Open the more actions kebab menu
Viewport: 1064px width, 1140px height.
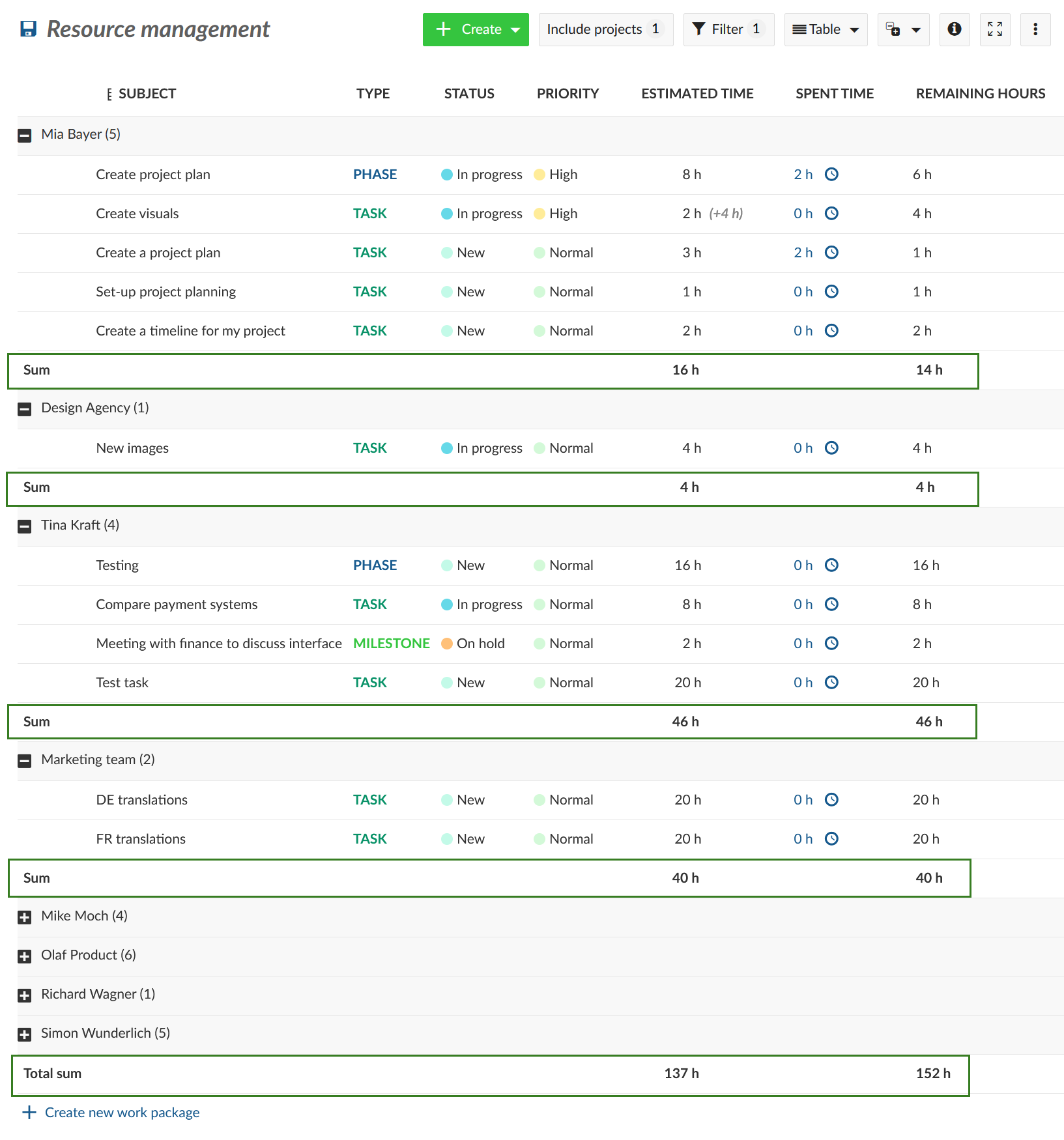click(x=1035, y=29)
